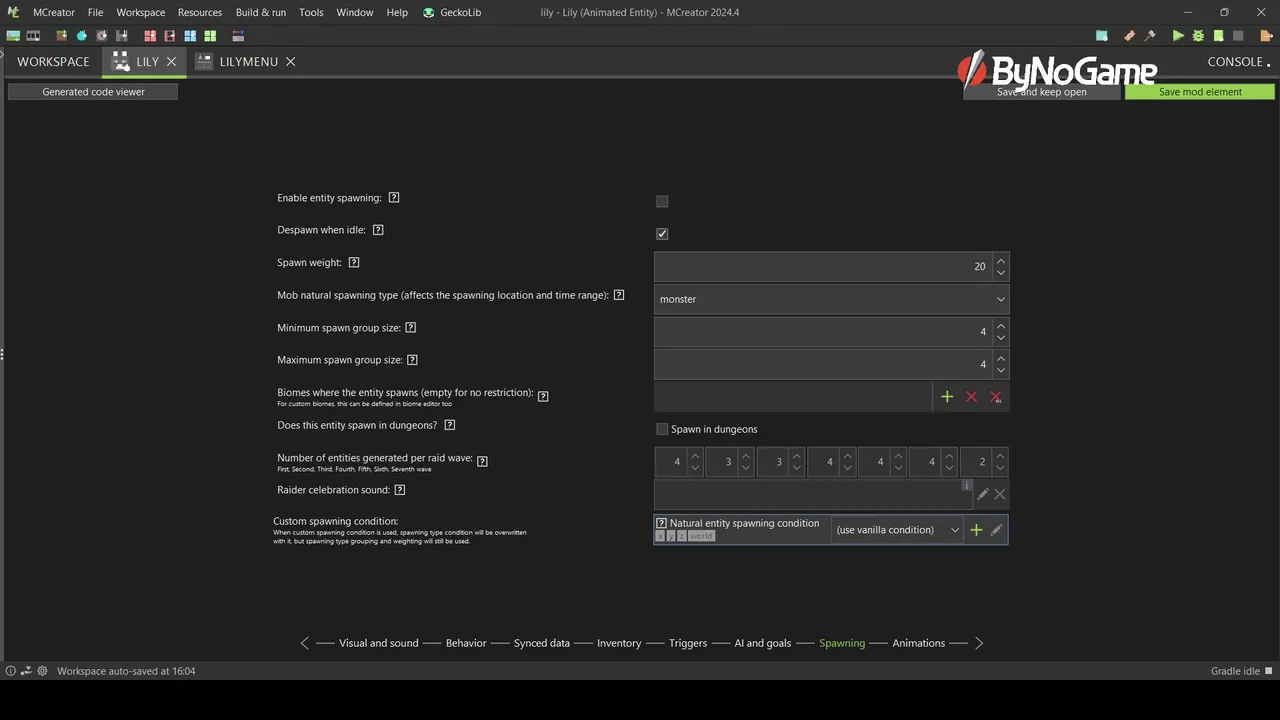1280x720 pixels.
Task: Click Save and keep open button
Action: click(1041, 92)
